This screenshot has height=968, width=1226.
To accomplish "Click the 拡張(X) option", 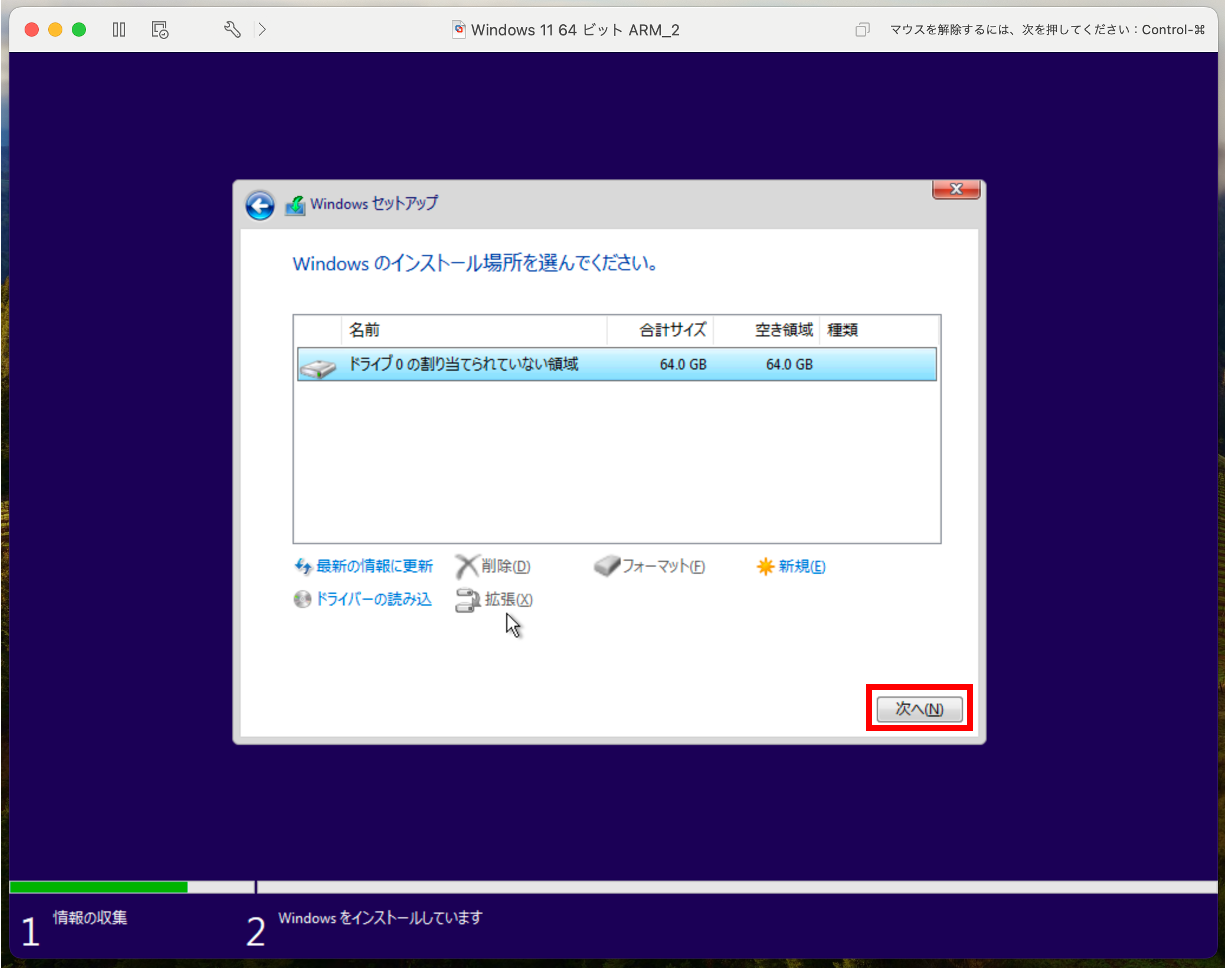I will 509,600.
